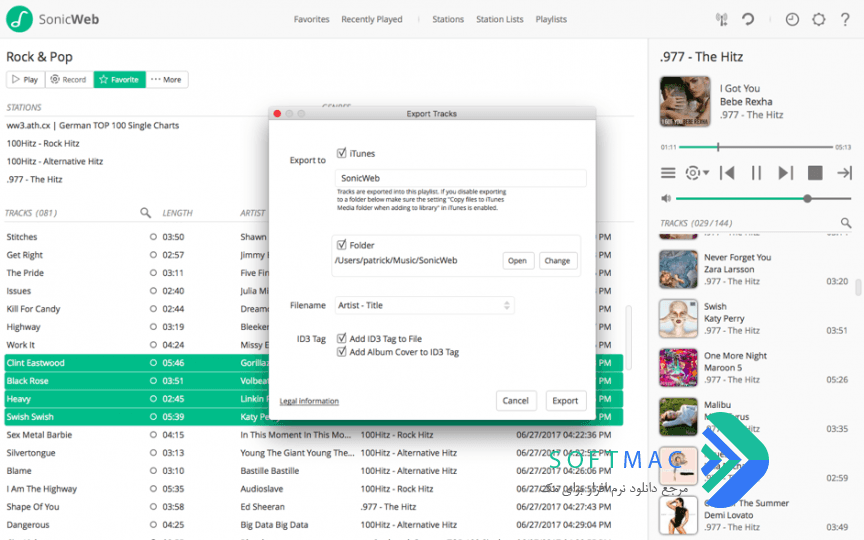This screenshot has height=540, width=864.
Task: Click the record circle for Get Right
Action: click(x=153, y=255)
